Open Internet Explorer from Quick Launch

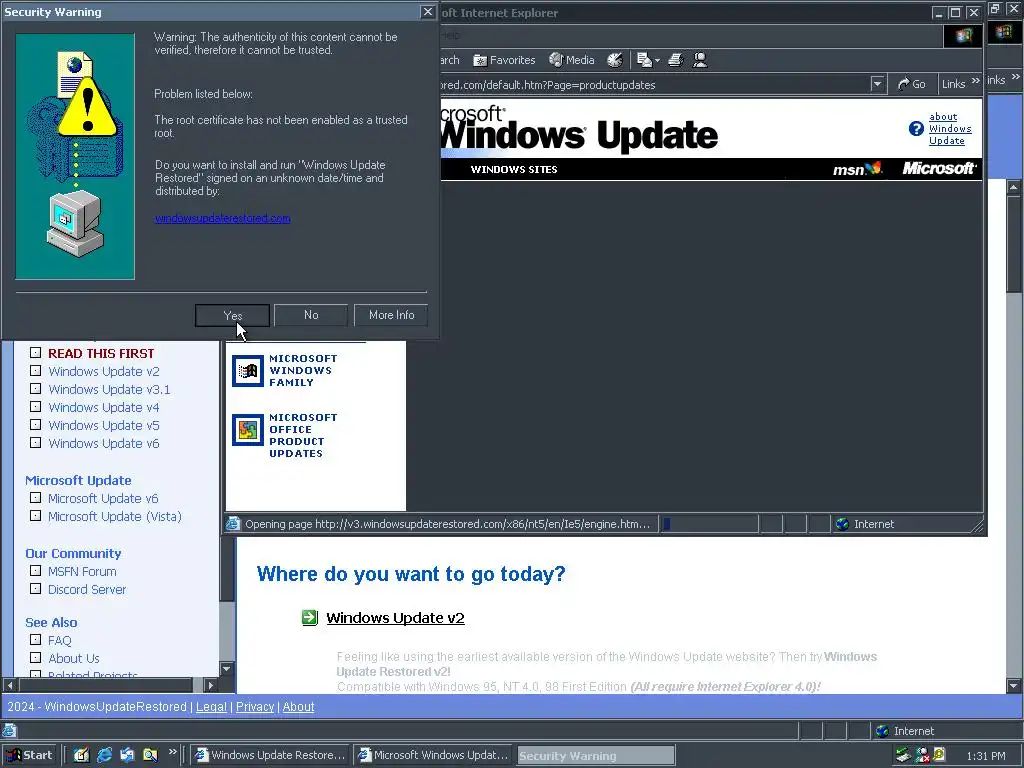(x=104, y=755)
